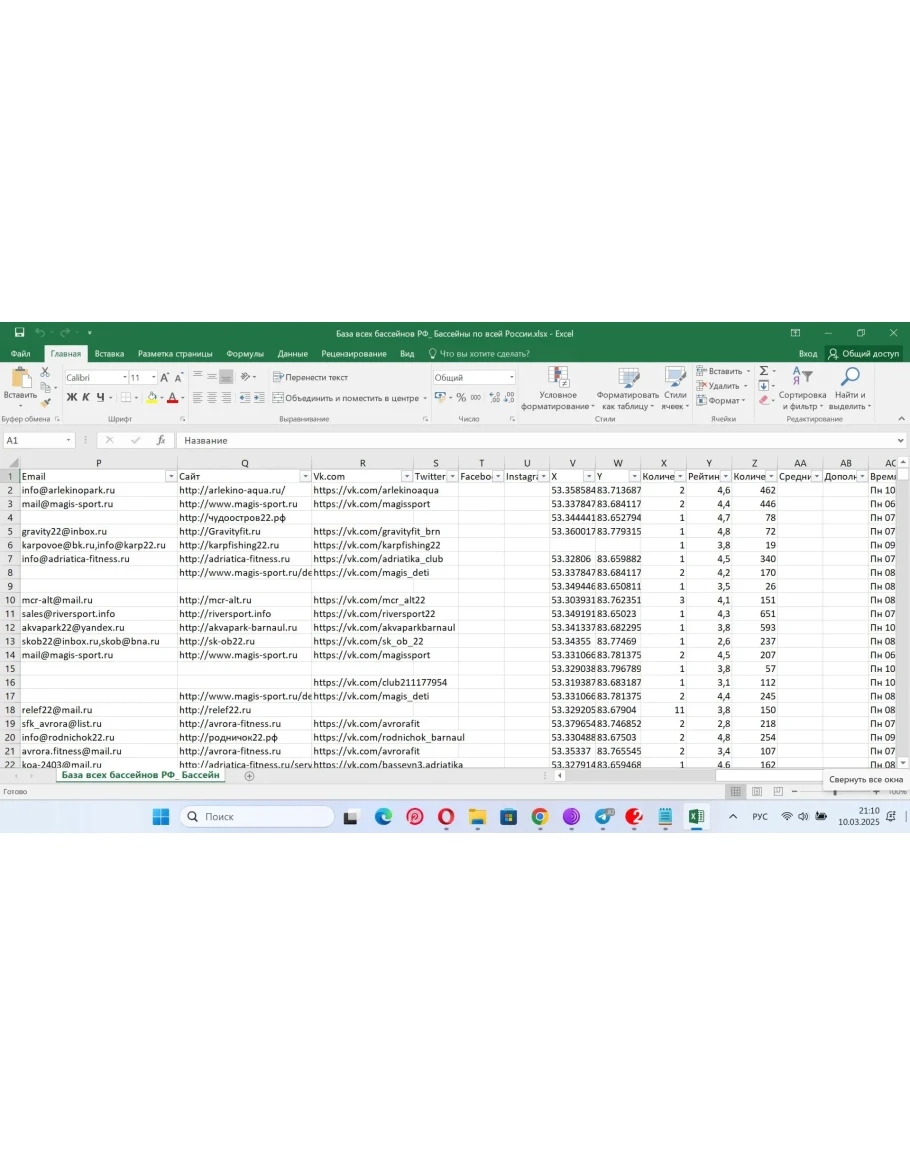910x1155 pixels.
Task: Apply the 000 thousands separator format
Action: point(476,398)
